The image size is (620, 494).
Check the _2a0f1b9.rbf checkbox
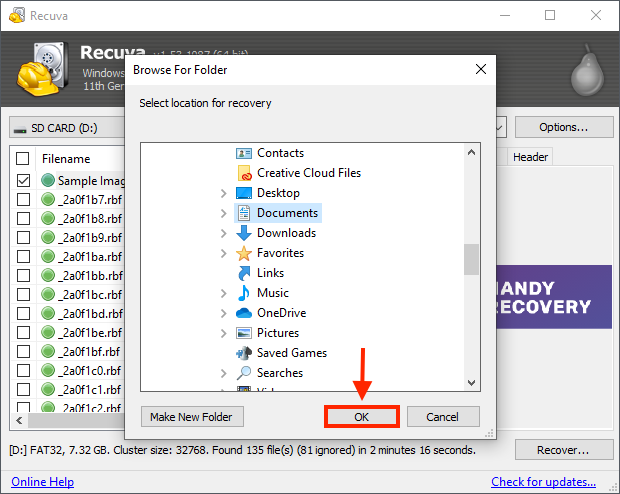tap(23, 237)
